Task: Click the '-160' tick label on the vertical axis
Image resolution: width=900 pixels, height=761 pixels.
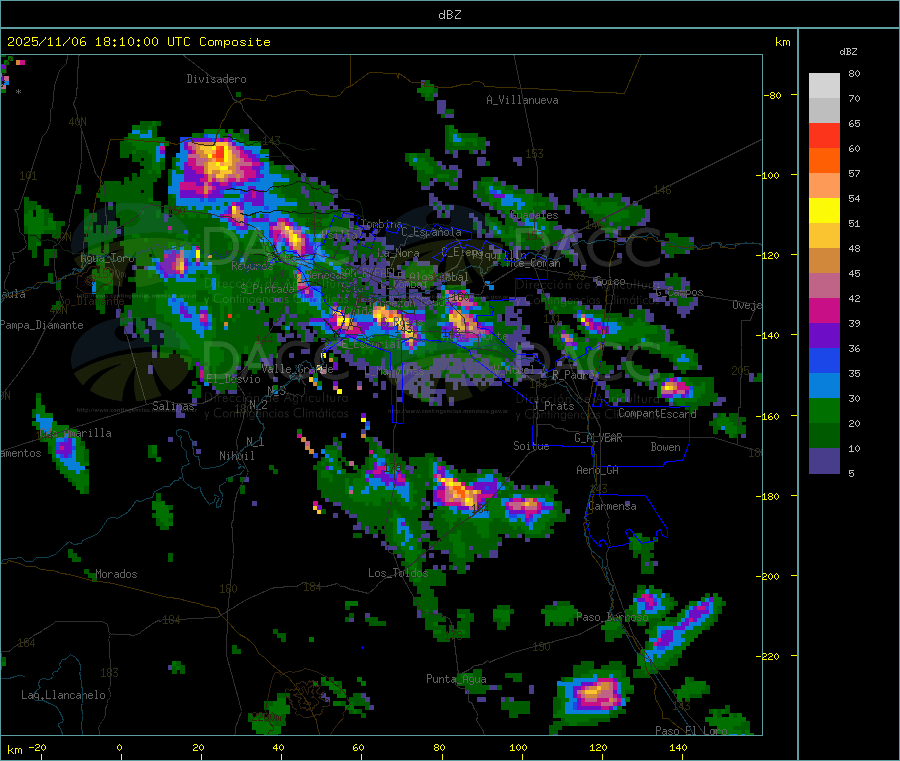Action: tap(767, 416)
